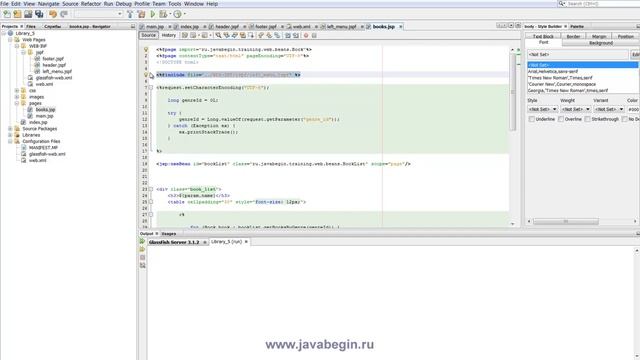Click the History view button

pyautogui.click(x=169, y=36)
